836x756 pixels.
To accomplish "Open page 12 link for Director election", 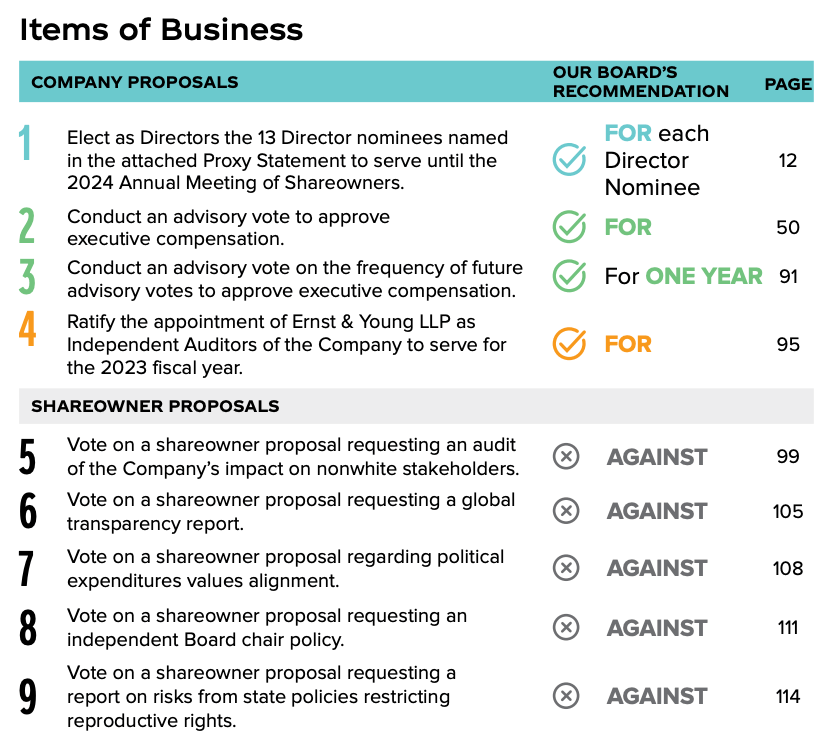I will (788, 160).
